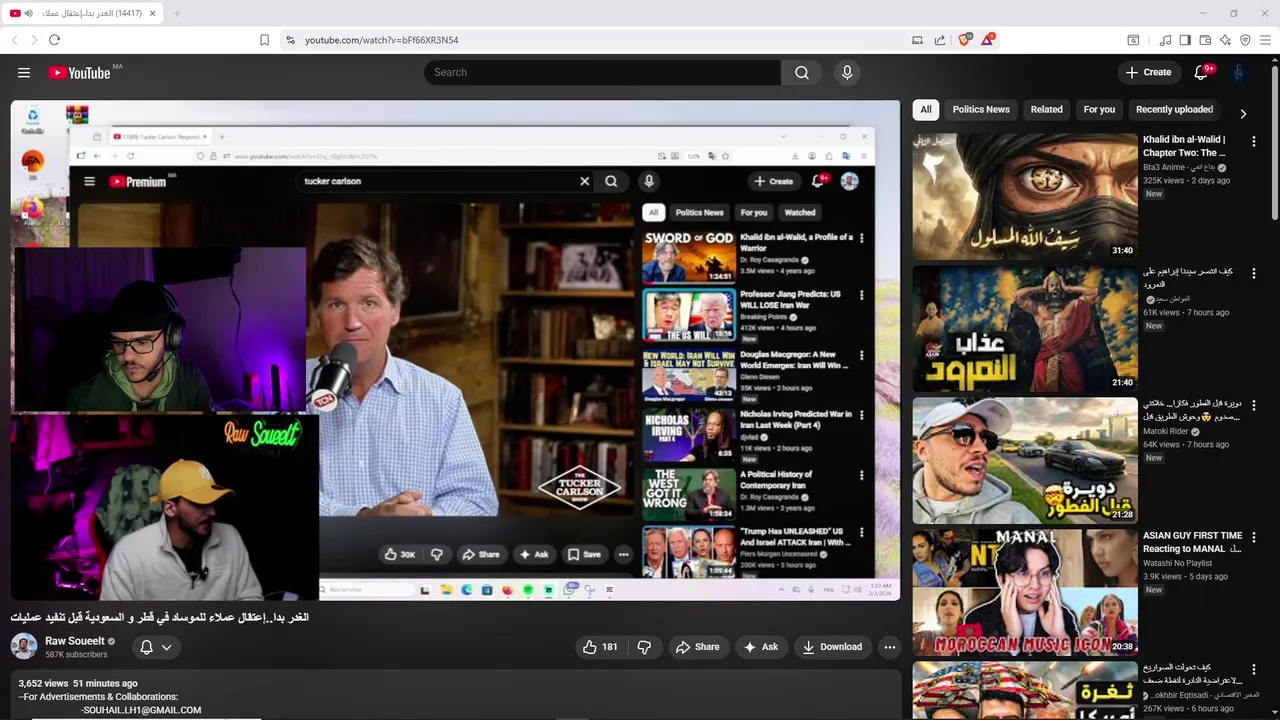Open options for the 267K views video
Viewport: 1280px width, 720px height.
1253,669
